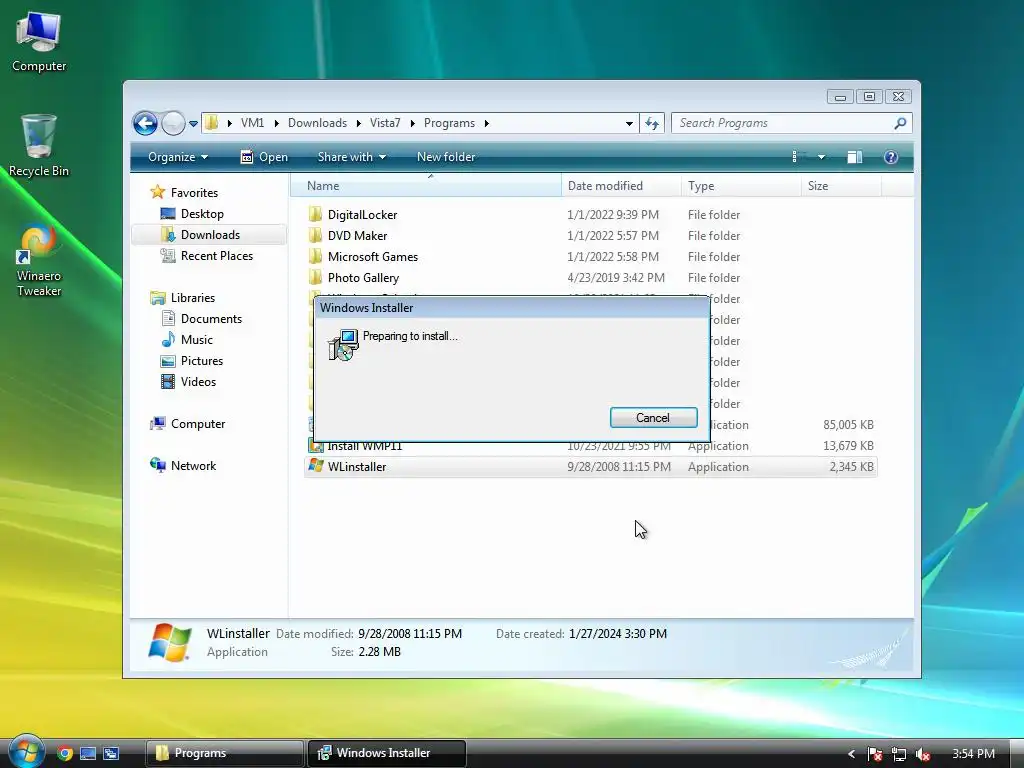Open the Recycle Bin desktop icon
This screenshot has height=768, width=1024.
[39, 145]
